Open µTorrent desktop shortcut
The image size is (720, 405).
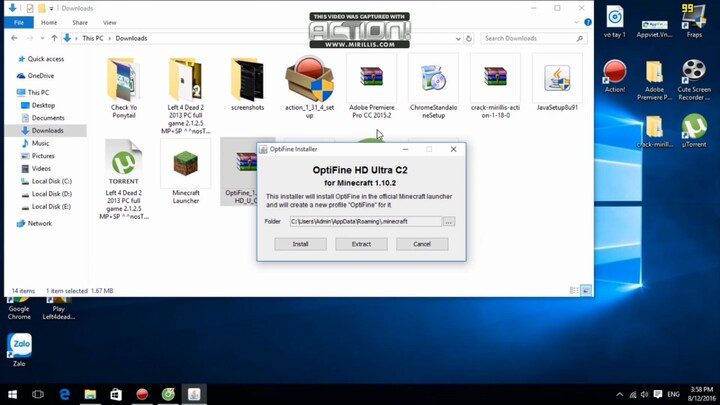(x=694, y=131)
